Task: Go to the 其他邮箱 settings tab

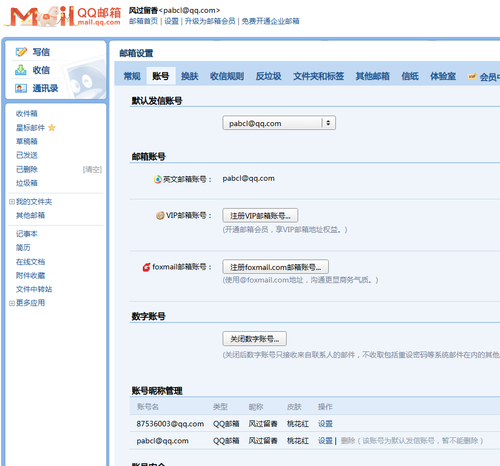Action: click(373, 76)
